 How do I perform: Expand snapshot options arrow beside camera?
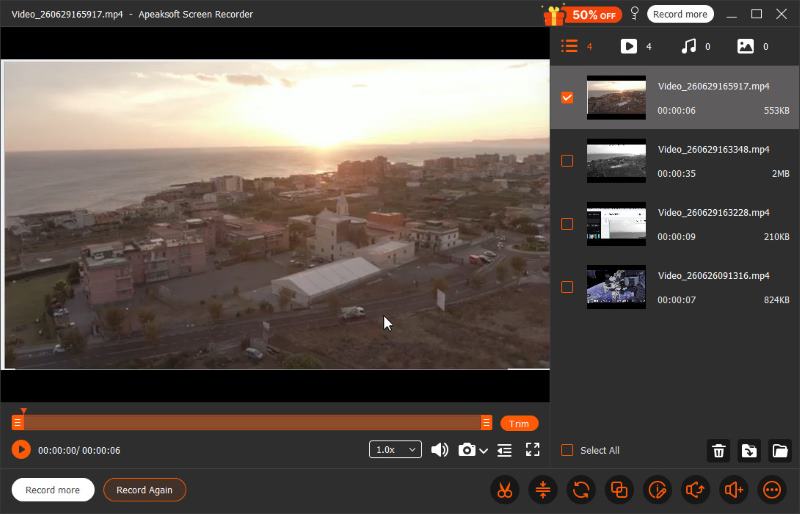click(x=484, y=451)
